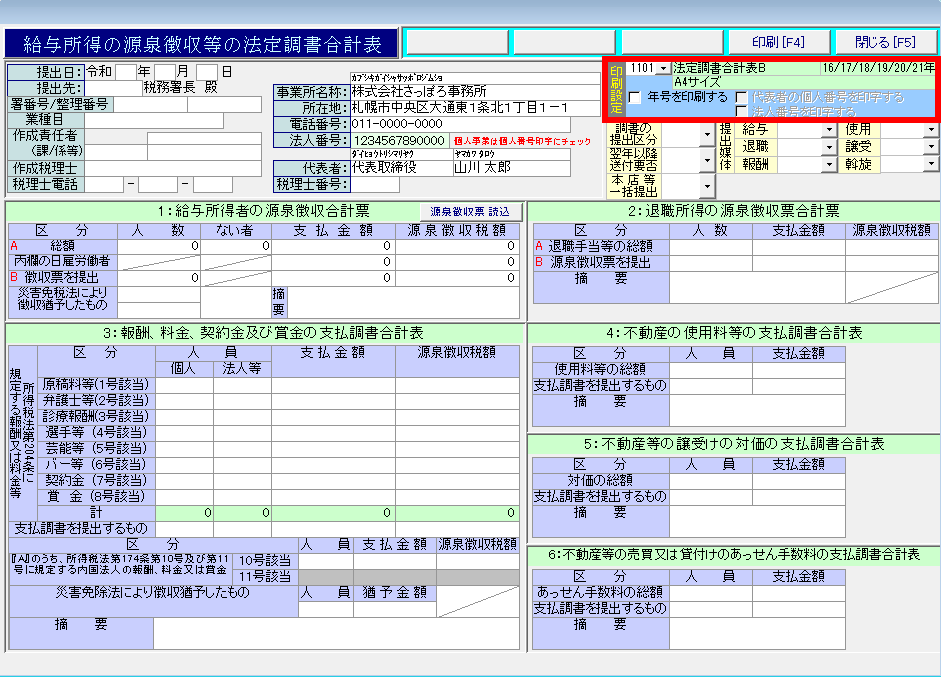Open the 翌年以降送付要否 dropdown
This screenshot has height=677, width=941.
(x=708, y=158)
